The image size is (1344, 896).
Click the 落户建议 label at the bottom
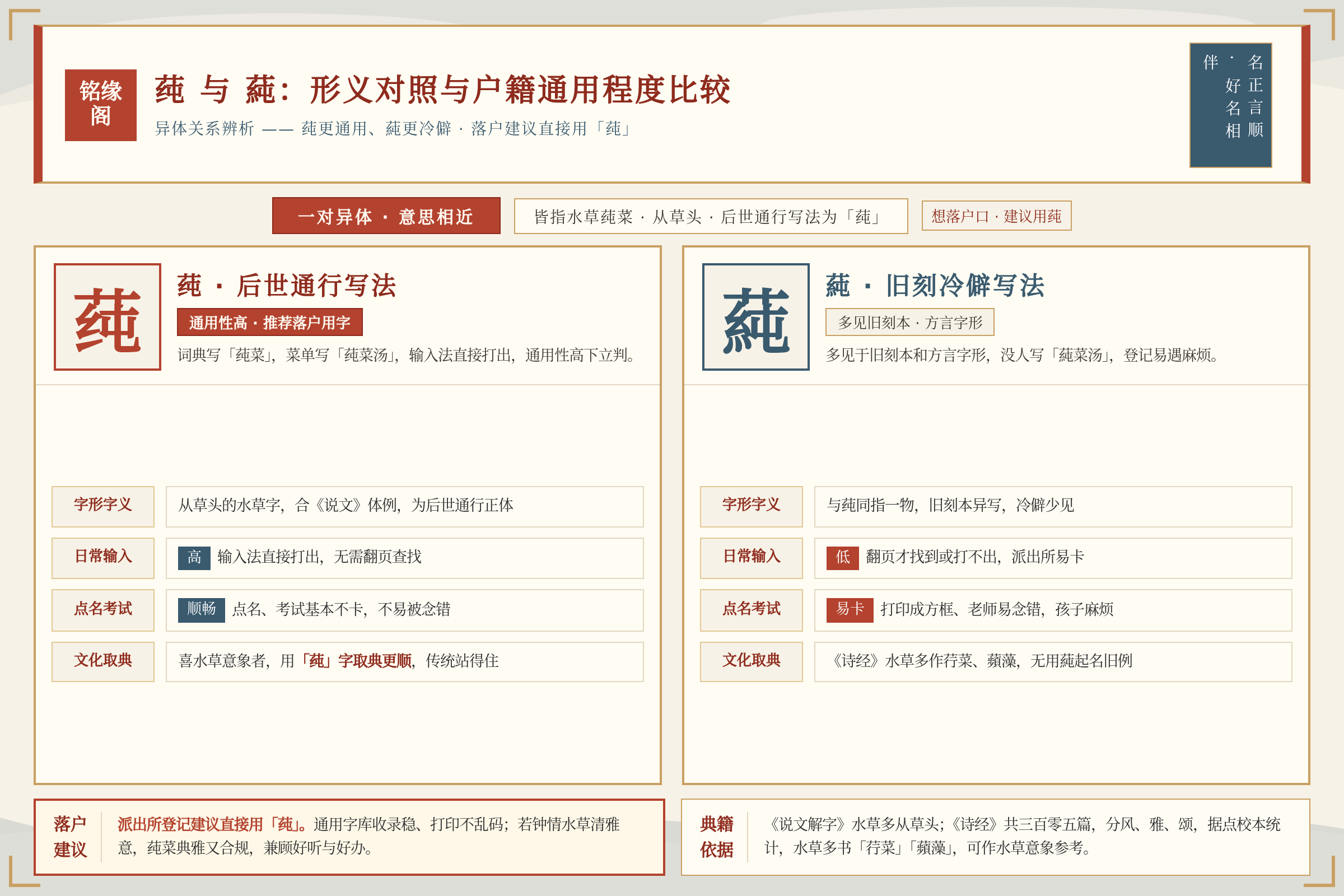coord(69,837)
